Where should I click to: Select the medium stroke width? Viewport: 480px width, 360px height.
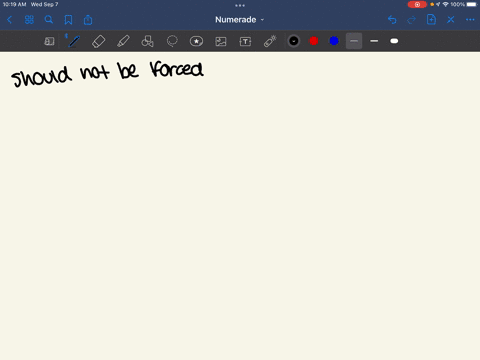374,41
